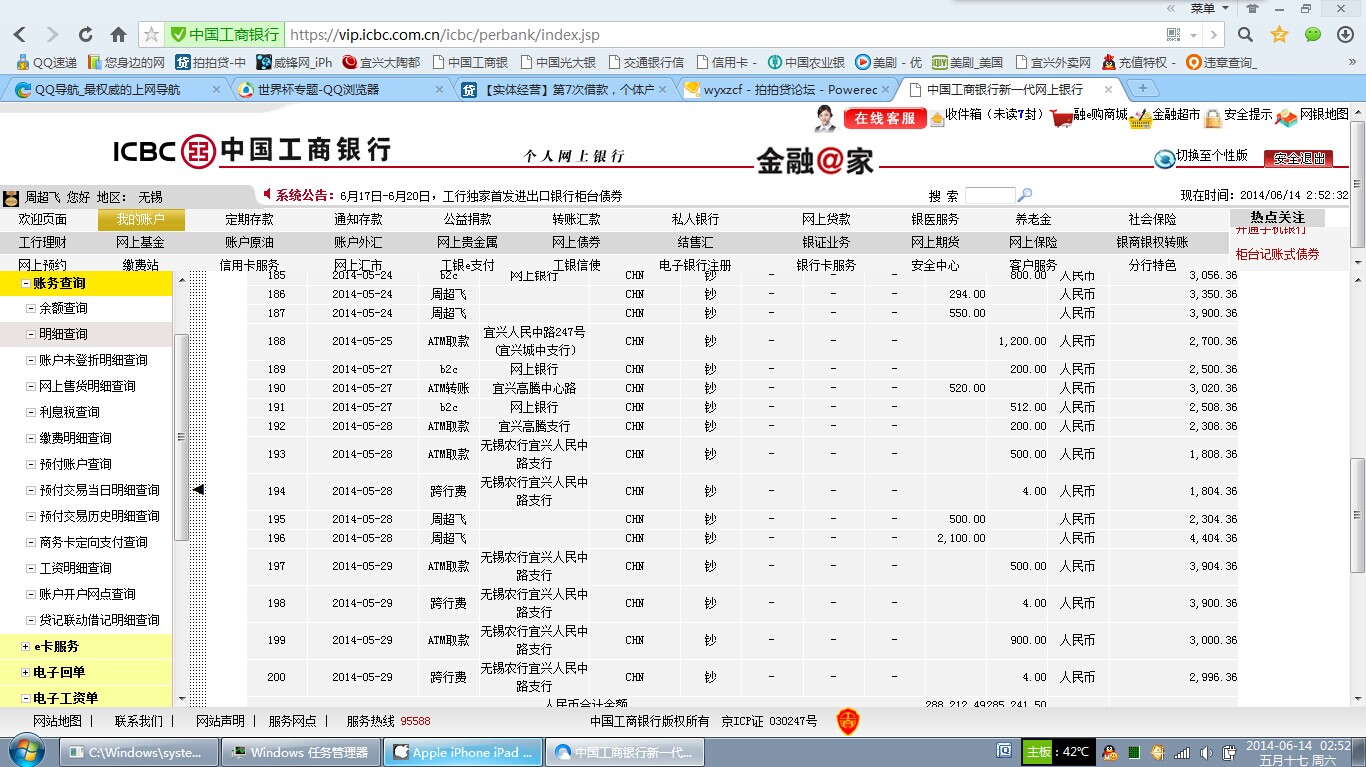Open the 收件箱 inbox icon
The height and width of the screenshot is (767, 1366).
click(937, 118)
